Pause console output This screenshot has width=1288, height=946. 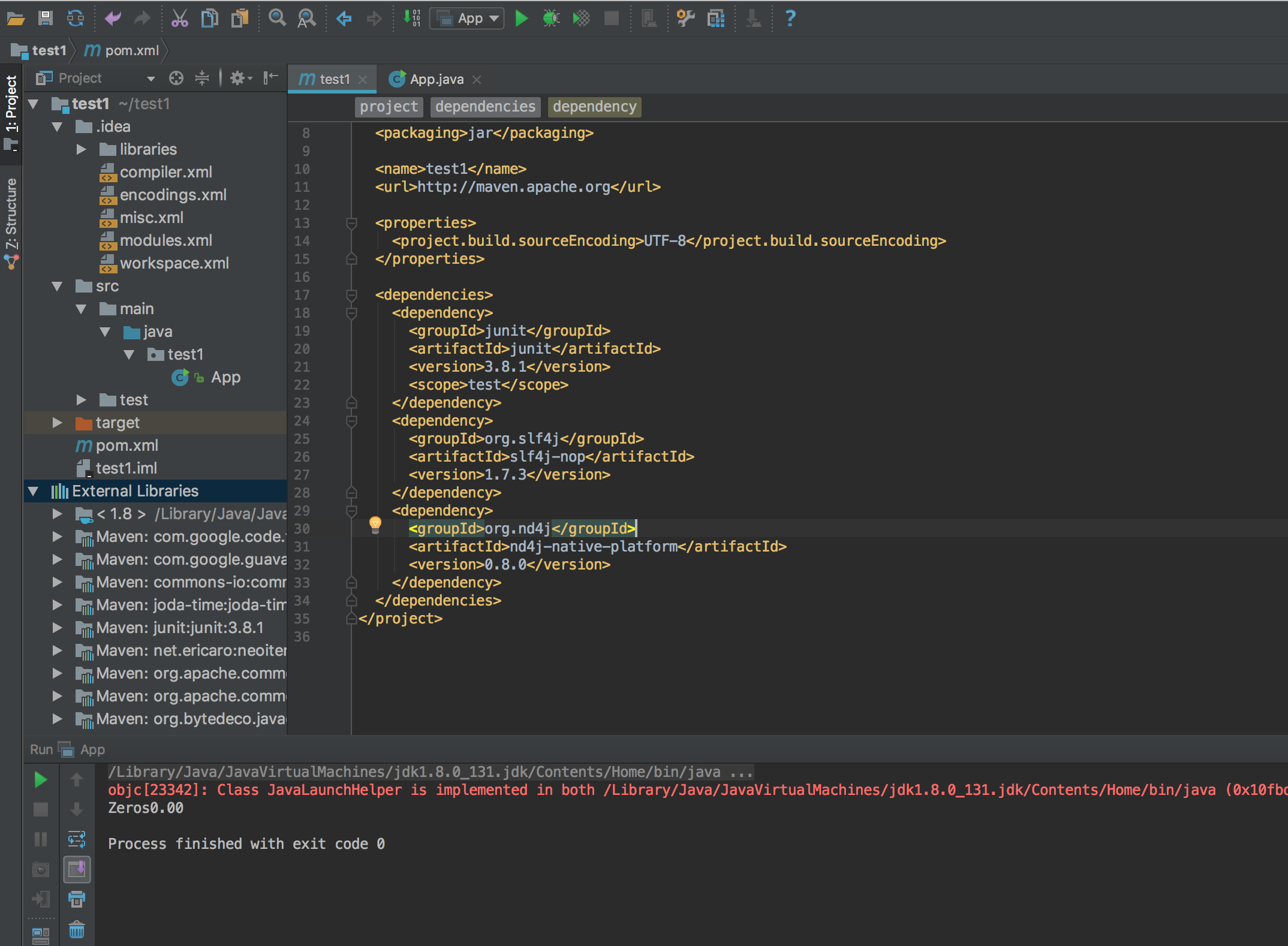tap(40, 839)
